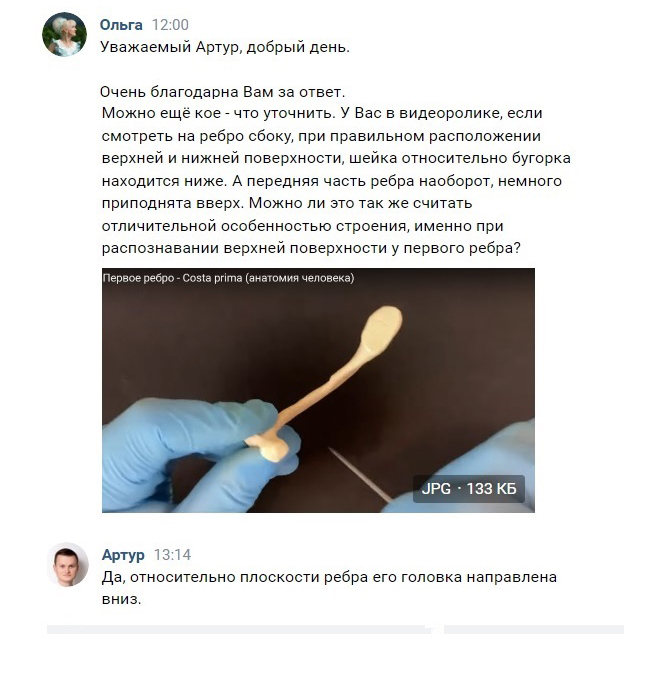This screenshot has width=667, height=673.
Task: Open the attached first rib photo
Action: point(318,390)
